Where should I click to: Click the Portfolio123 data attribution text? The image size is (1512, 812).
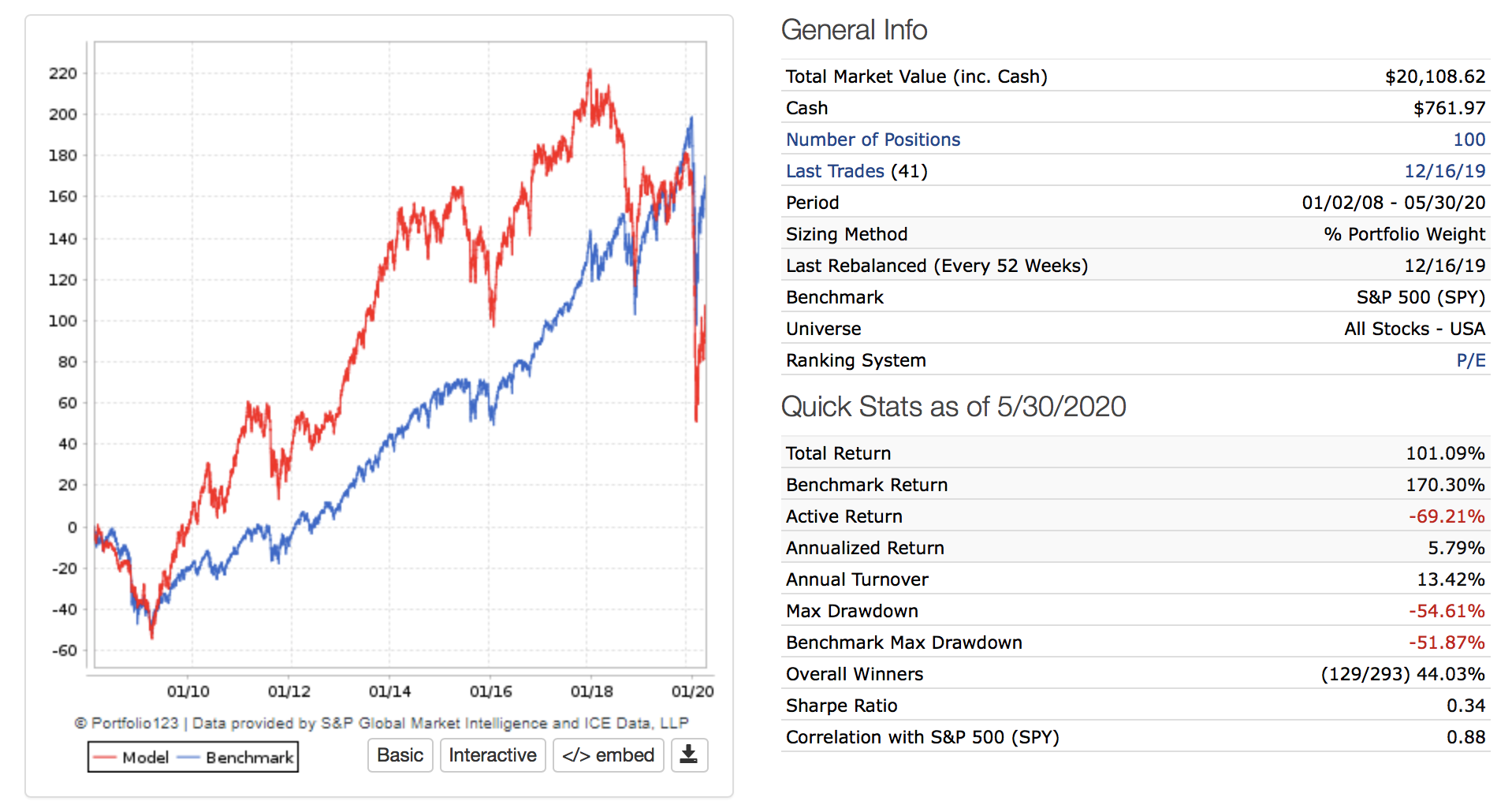[x=382, y=723]
